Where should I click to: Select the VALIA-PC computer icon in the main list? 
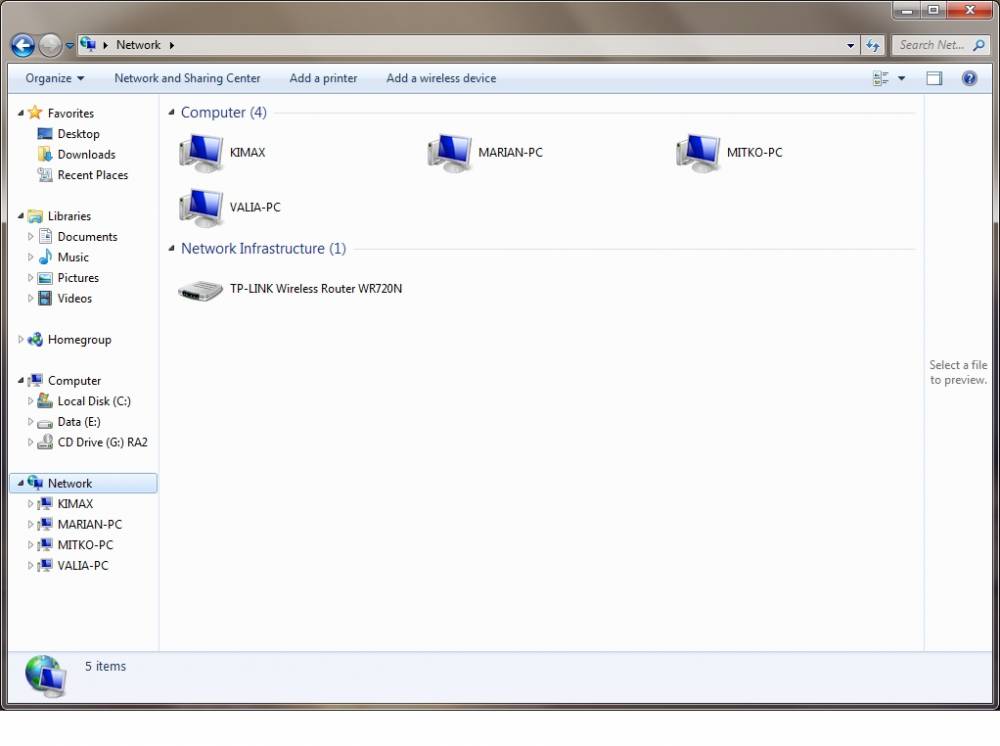tap(201, 208)
